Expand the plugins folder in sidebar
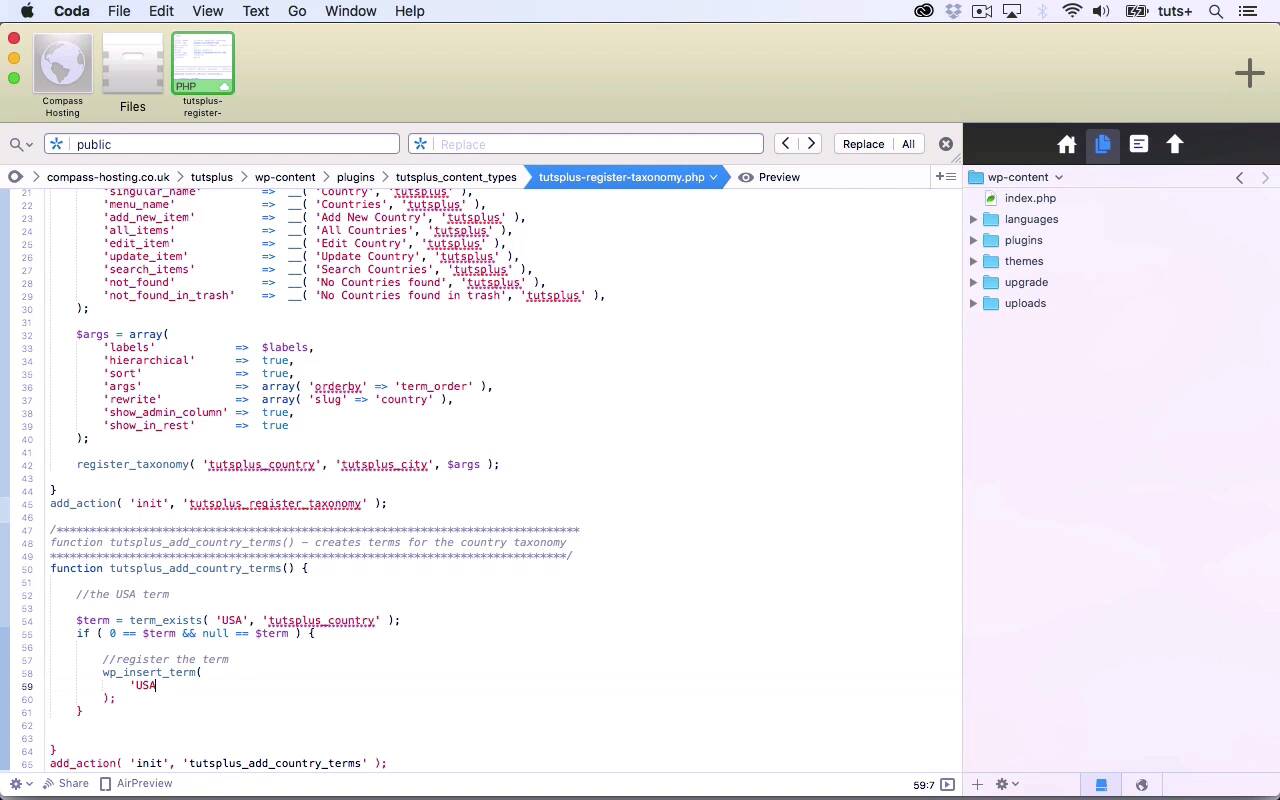The width and height of the screenshot is (1280, 800). click(973, 240)
